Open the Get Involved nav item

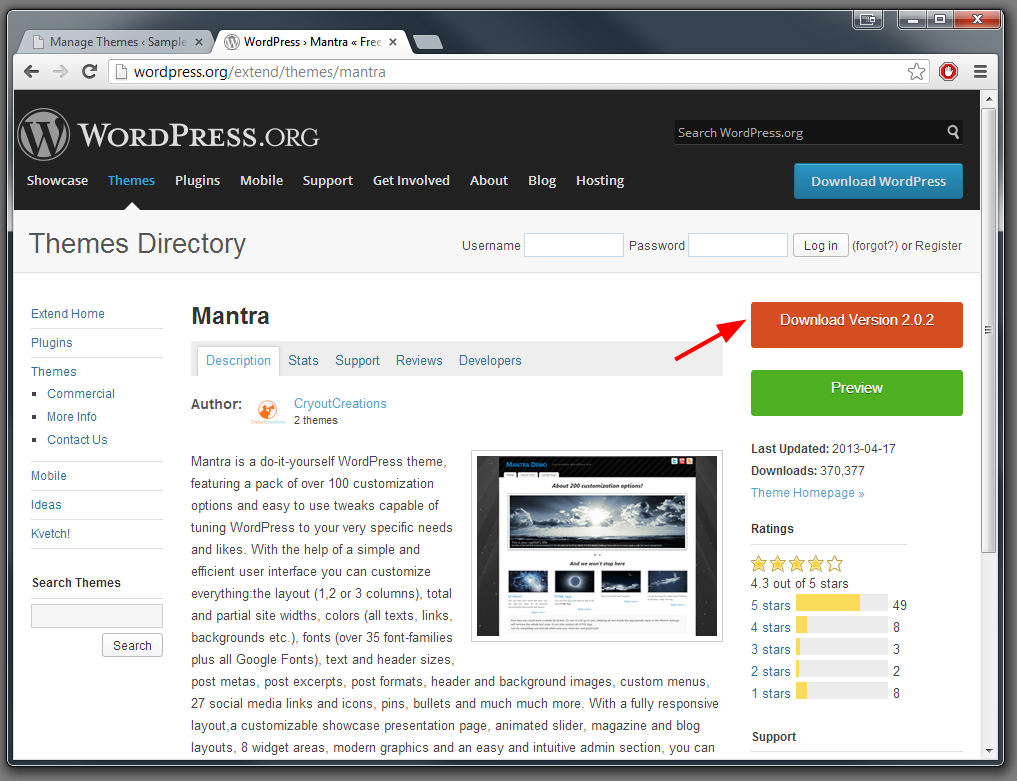coord(411,180)
